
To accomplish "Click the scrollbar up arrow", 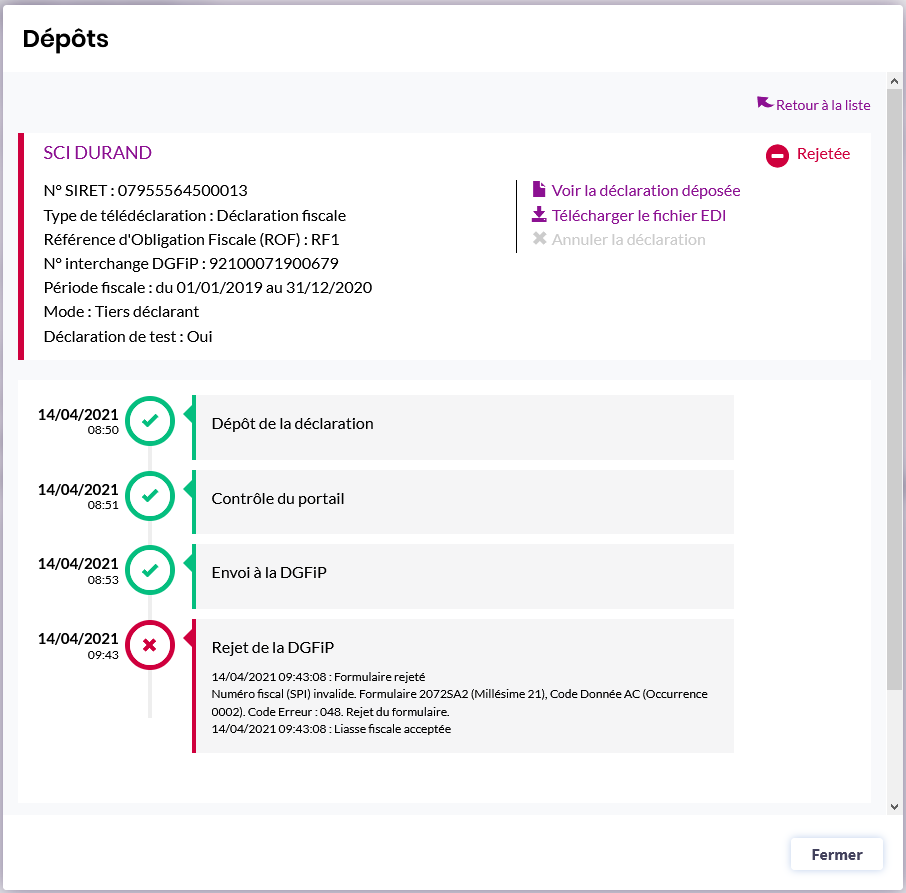I will (x=894, y=80).
